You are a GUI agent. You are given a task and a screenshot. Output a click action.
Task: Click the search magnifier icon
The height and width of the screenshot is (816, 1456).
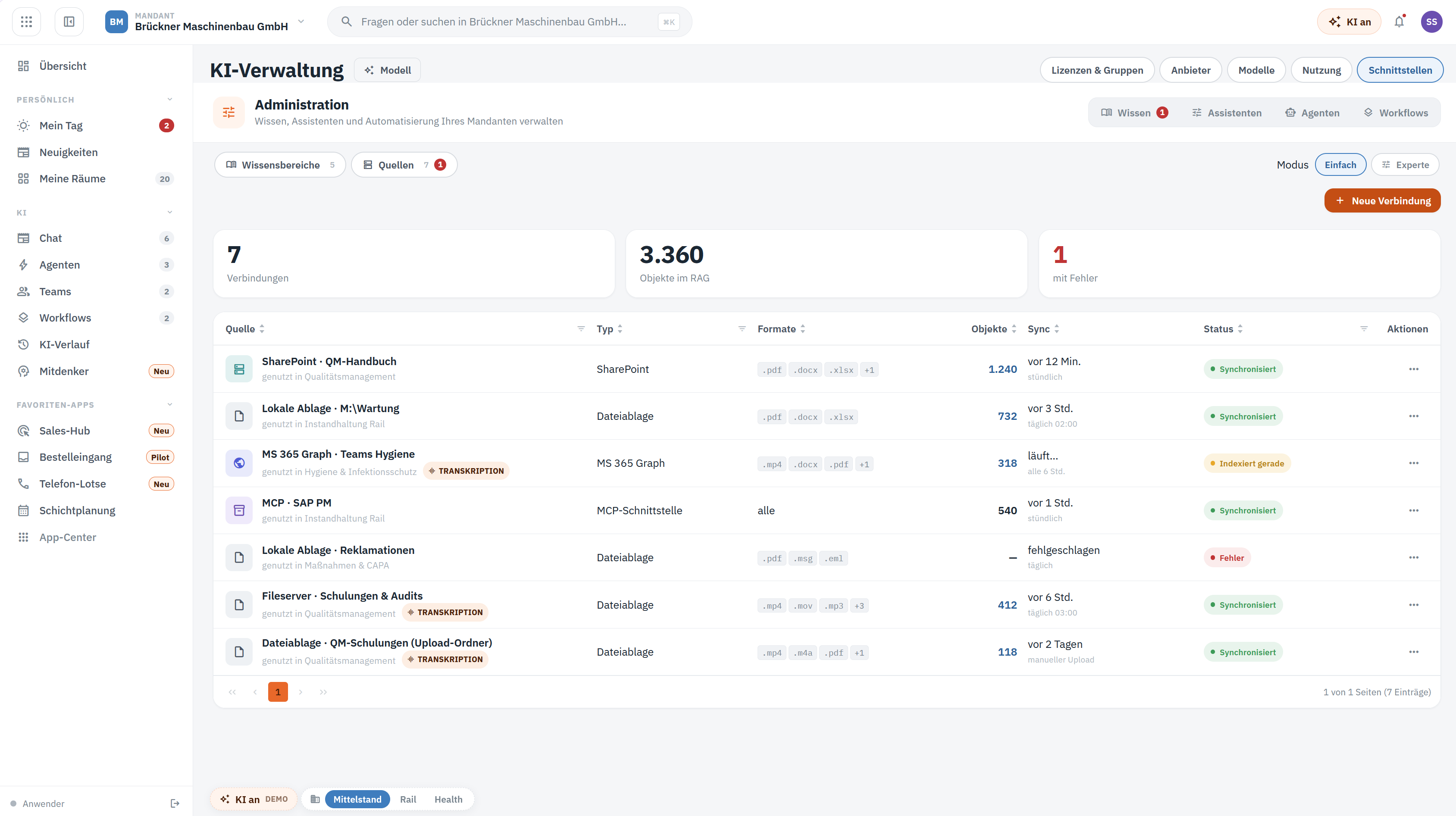coord(347,22)
